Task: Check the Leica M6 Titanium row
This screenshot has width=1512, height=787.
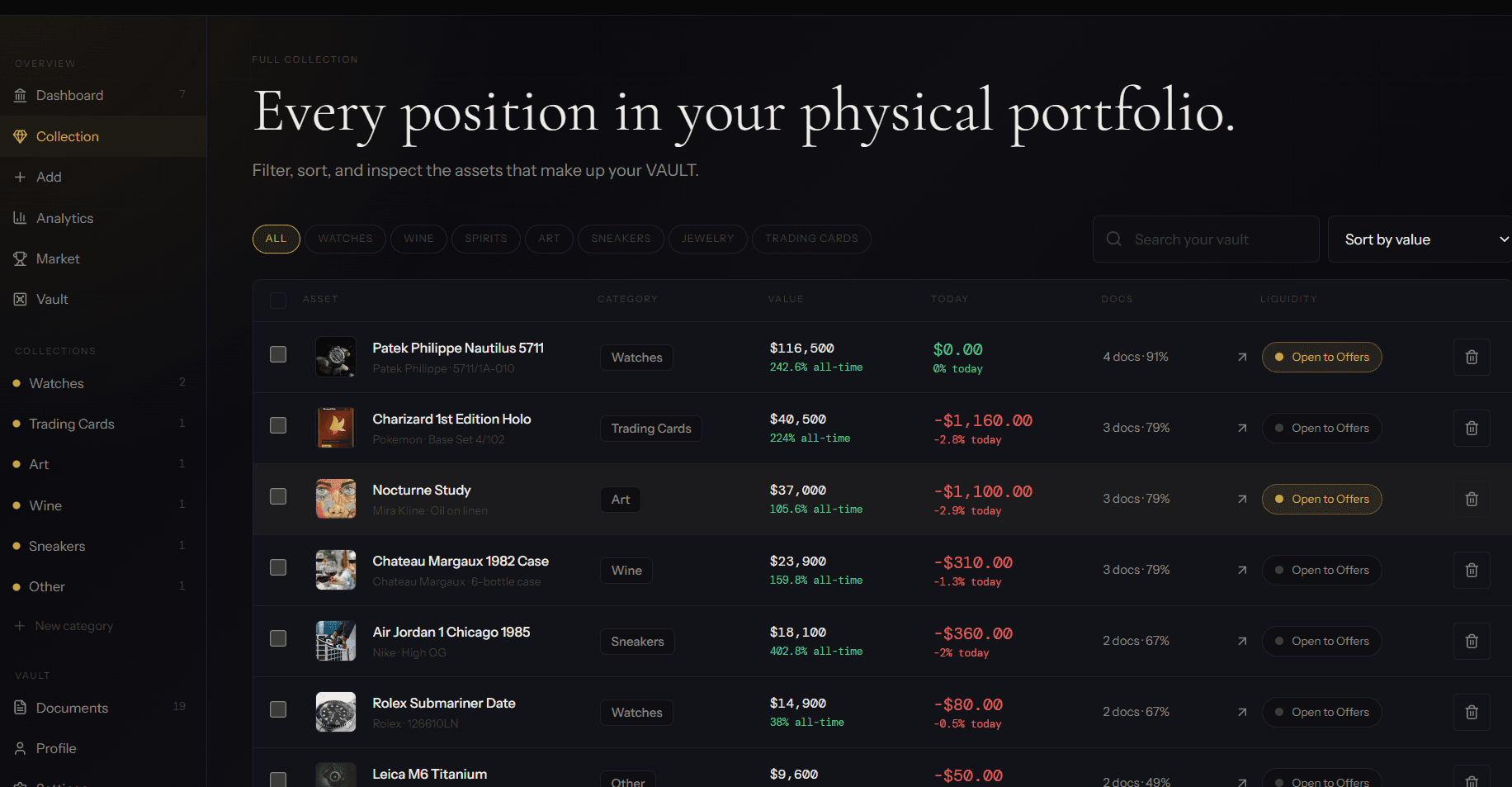Action: (x=278, y=780)
